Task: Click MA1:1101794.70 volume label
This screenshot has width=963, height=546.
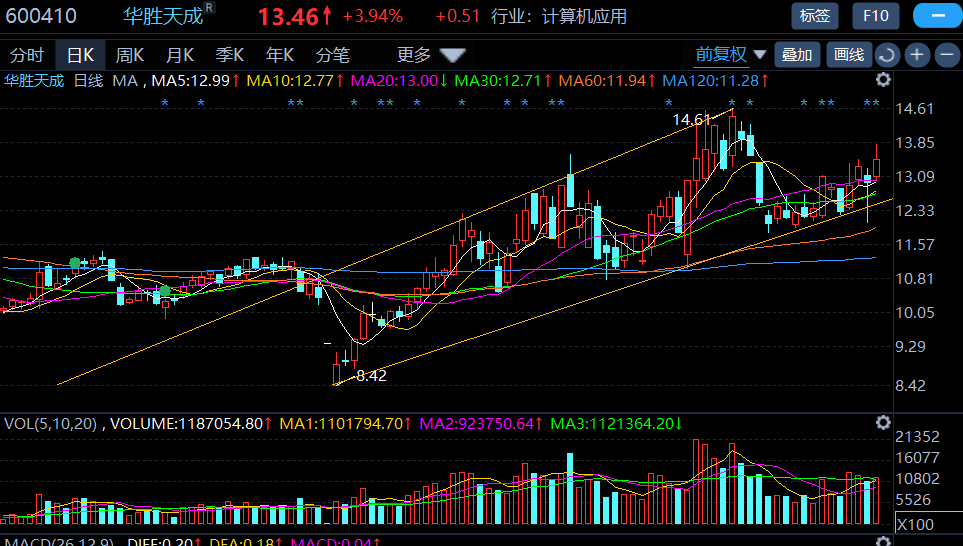Action: [345, 424]
